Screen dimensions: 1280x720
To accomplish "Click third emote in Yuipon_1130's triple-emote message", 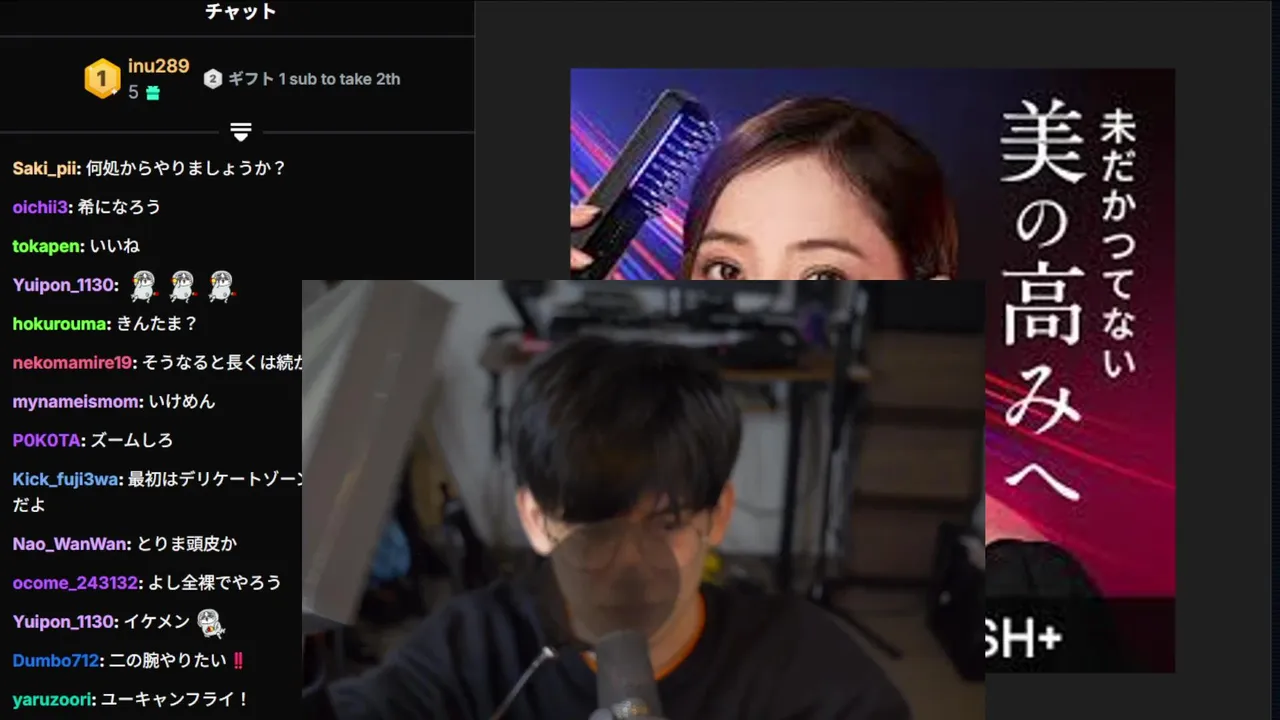I will 220,286.
